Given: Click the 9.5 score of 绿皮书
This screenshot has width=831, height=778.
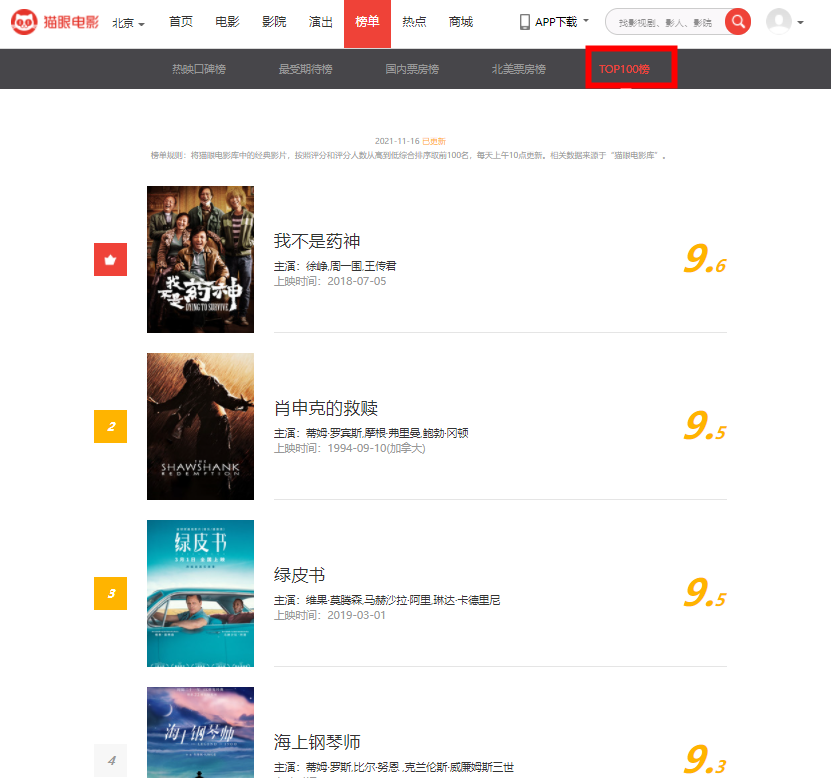Looking at the screenshot, I should tap(705, 593).
